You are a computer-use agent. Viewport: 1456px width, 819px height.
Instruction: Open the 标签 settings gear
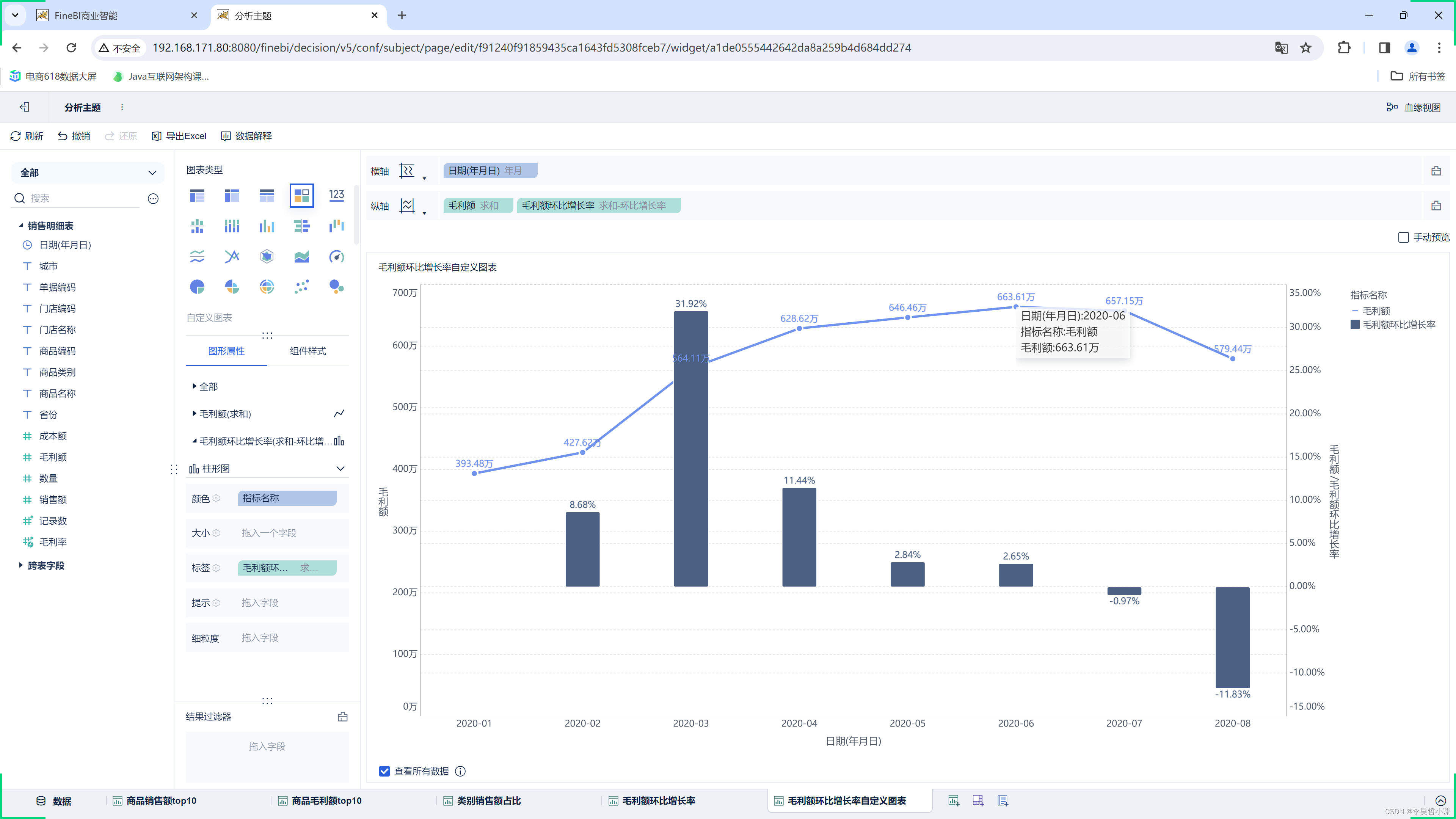tap(216, 568)
